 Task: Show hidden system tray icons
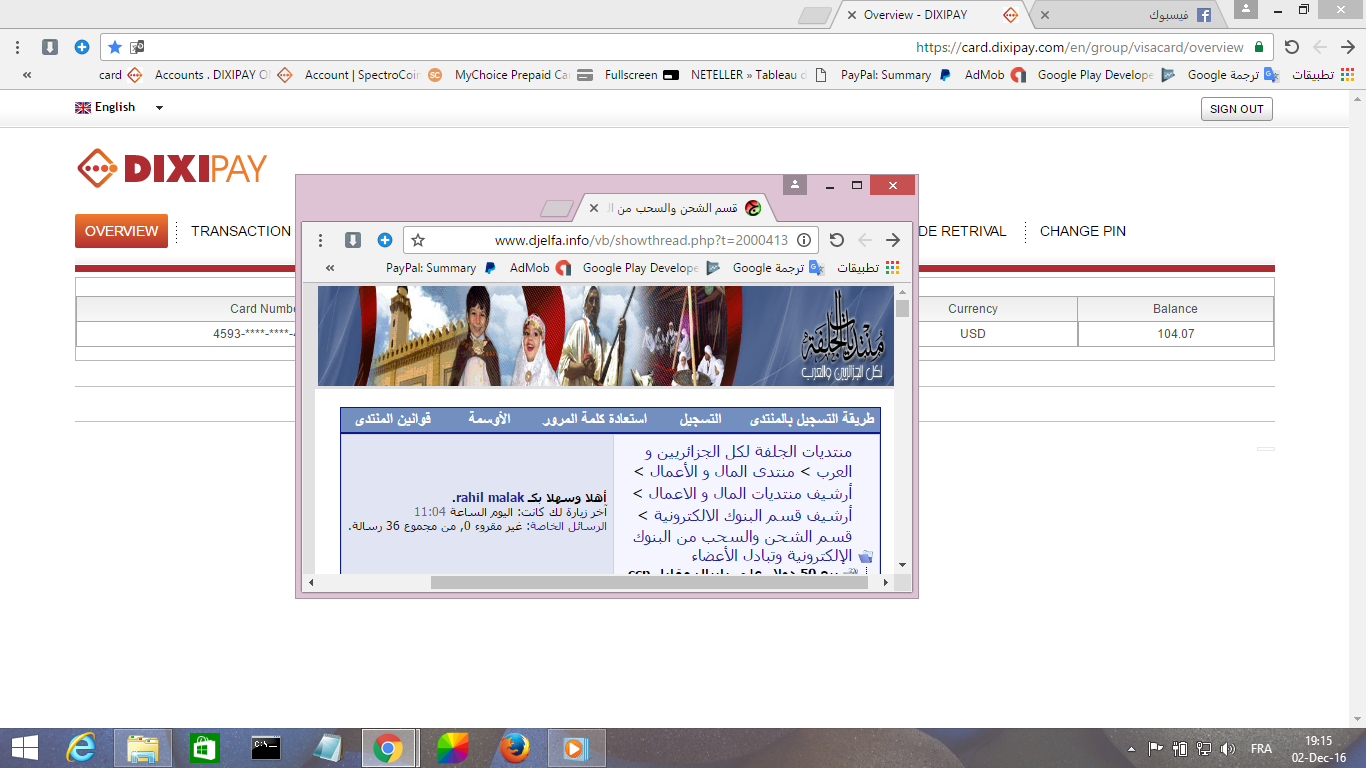pos(1131,749)
